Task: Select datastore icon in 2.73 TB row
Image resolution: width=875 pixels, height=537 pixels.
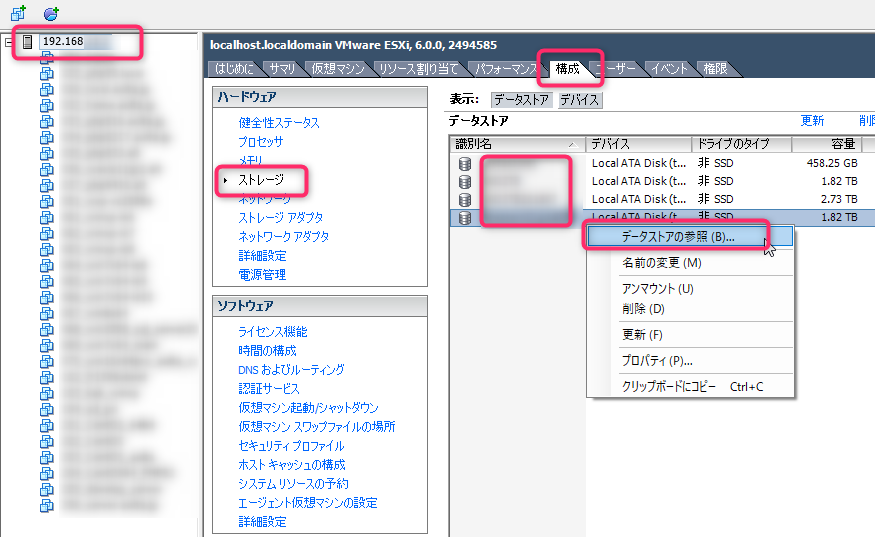Action: 465,199
